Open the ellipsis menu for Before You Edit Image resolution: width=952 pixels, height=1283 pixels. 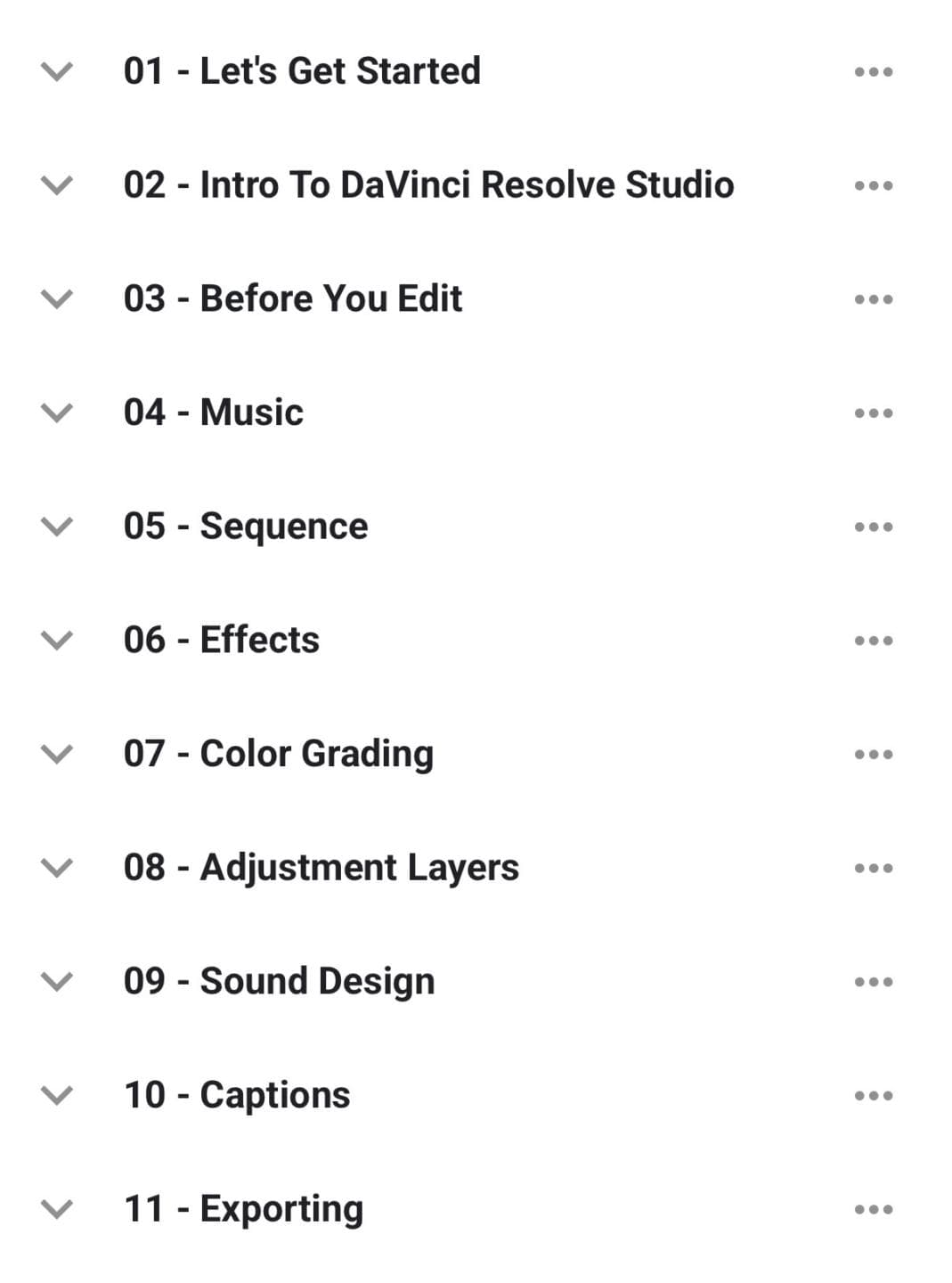point(873,299)
